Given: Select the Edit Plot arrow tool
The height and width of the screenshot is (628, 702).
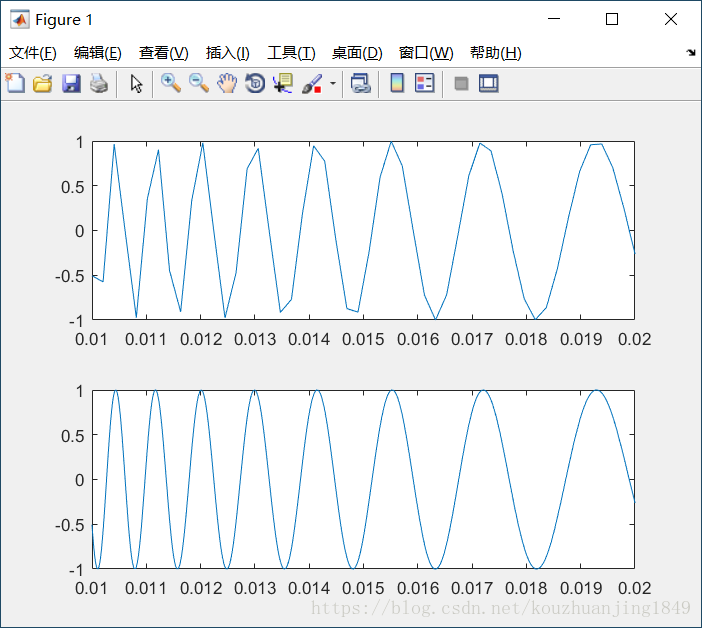Looking at the screenshot, I should 136,84.
